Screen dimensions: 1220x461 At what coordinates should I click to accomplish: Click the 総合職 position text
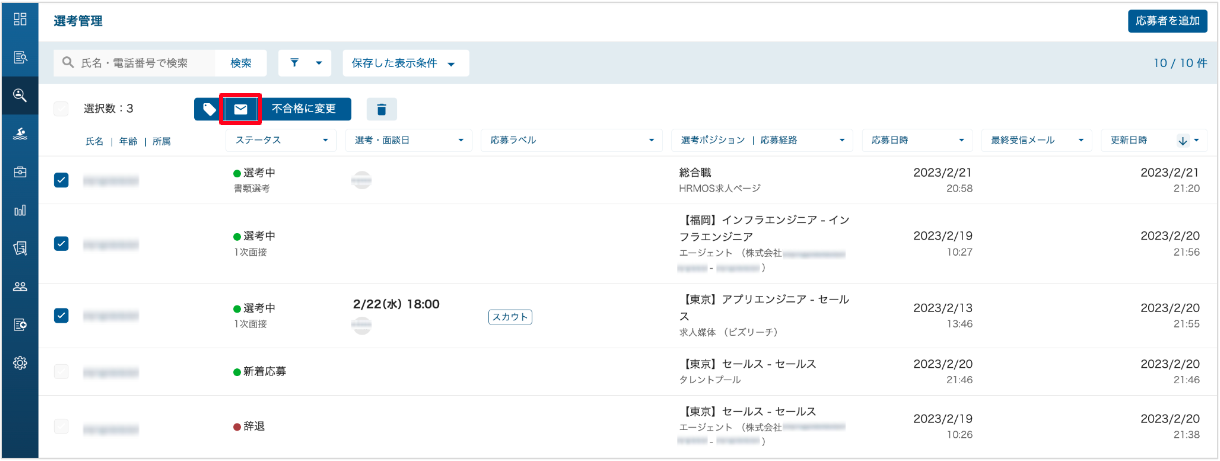695,173
